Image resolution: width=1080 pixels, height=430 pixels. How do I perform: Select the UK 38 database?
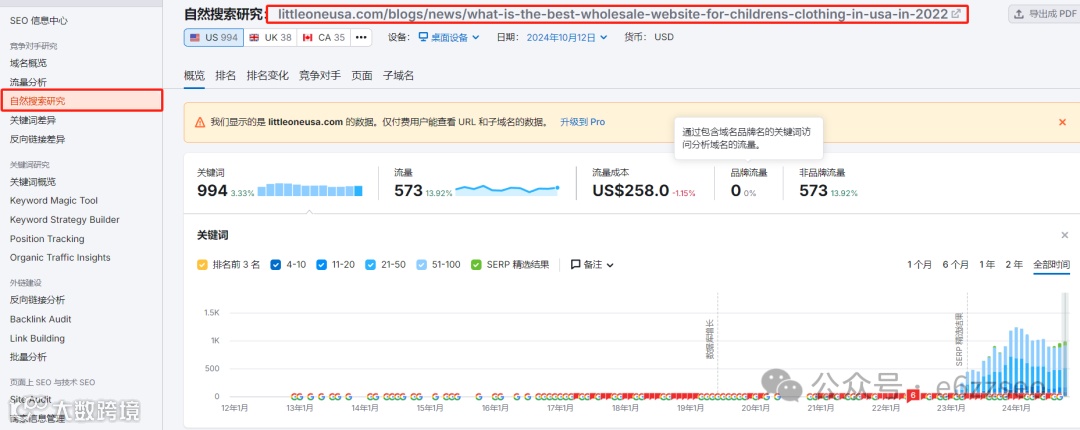tap(271, 37)
